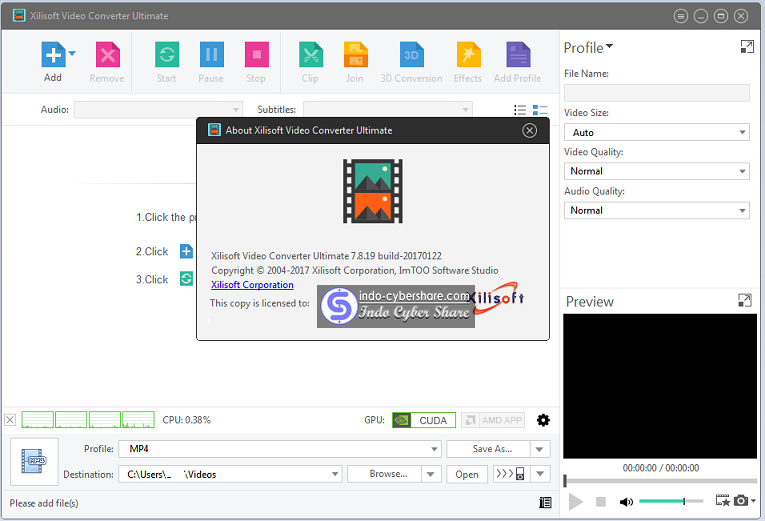Click the Browse... button
The image size is (765, 521).
tap(384, 474)
